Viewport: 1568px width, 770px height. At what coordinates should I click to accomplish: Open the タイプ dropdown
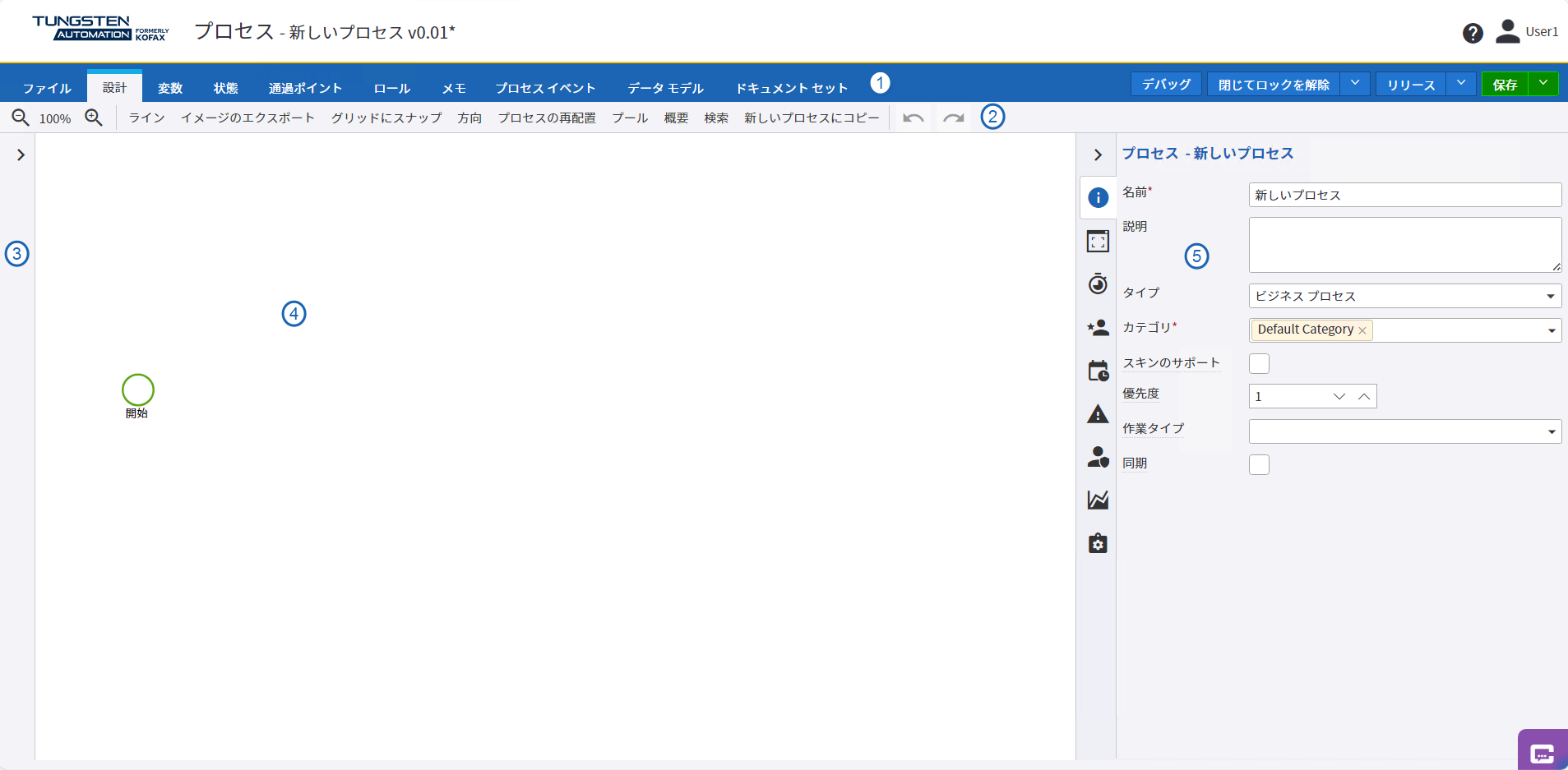pos(1551,296)
